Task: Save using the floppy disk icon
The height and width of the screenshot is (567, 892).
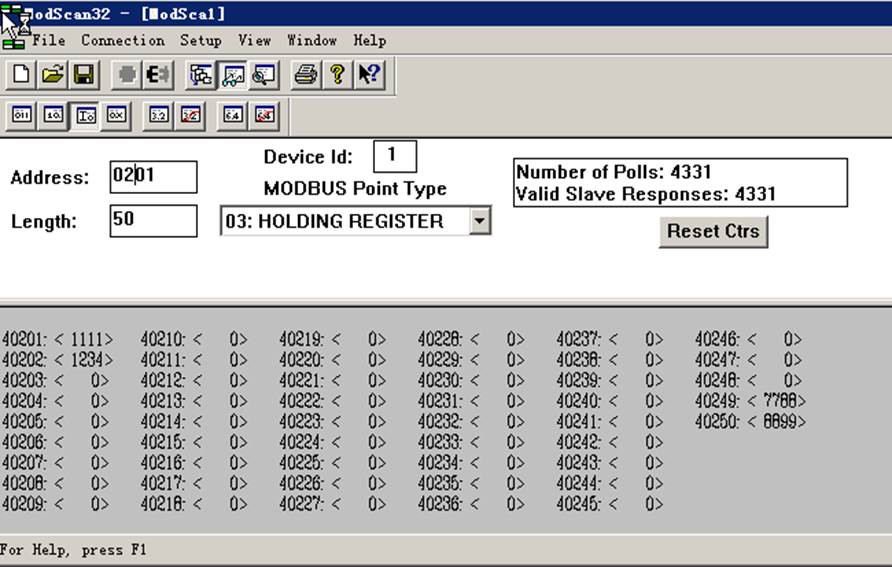Action: point(84,75)
